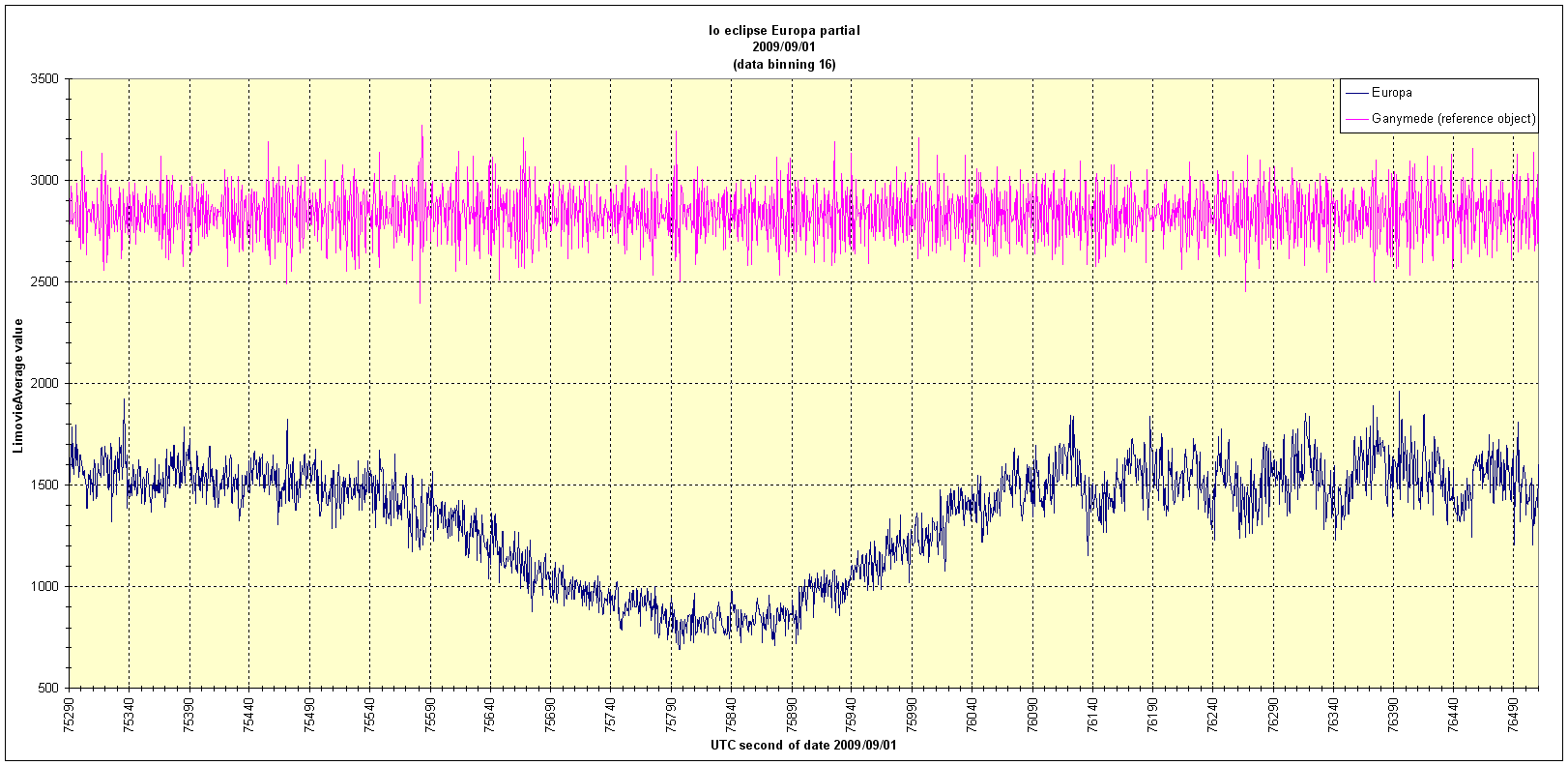Screen dimensions: 1568x765
Task: Click the x-axis label 75890
Action: tap(792, 714)
